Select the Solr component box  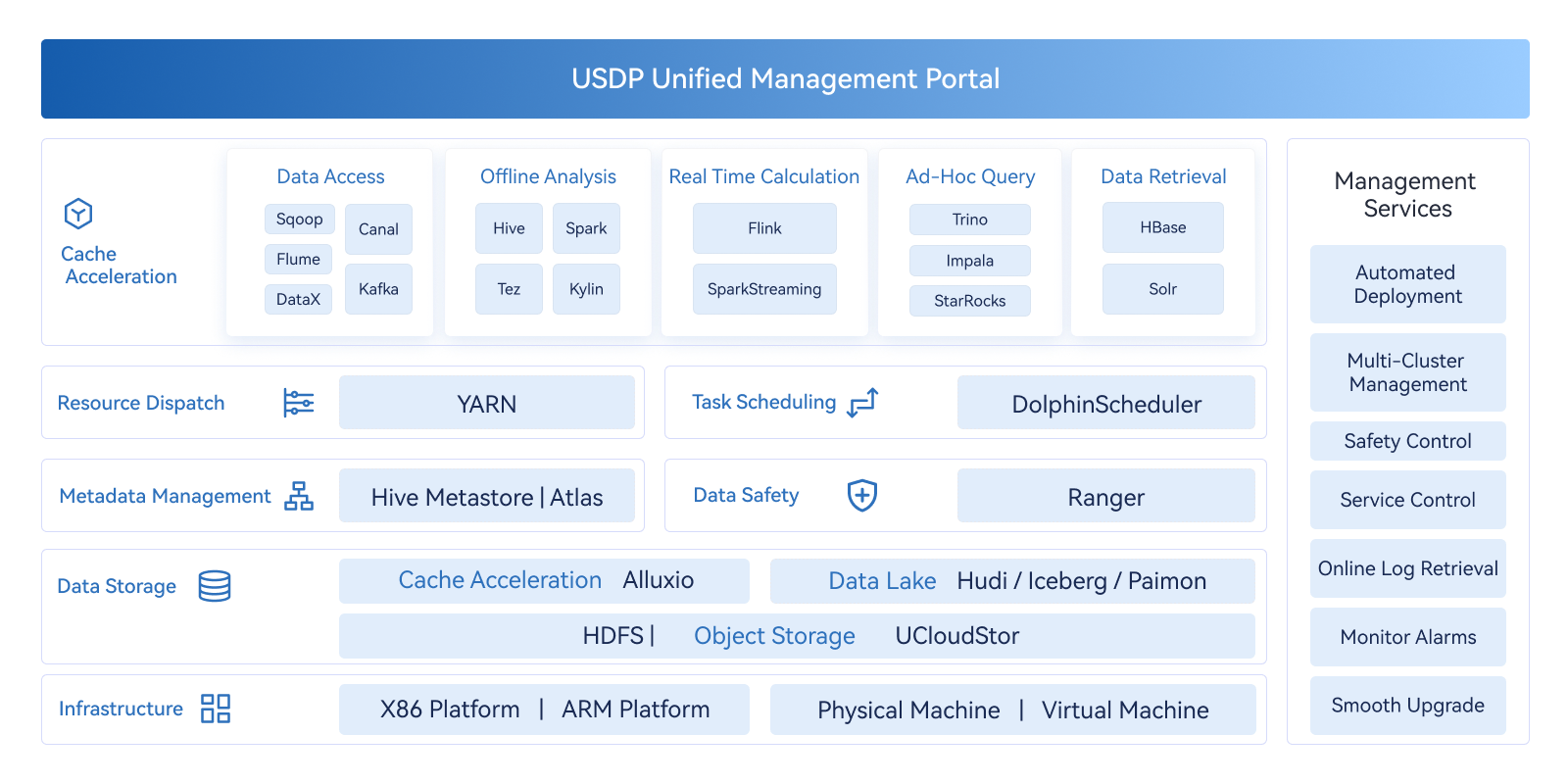coord(1163,289)
